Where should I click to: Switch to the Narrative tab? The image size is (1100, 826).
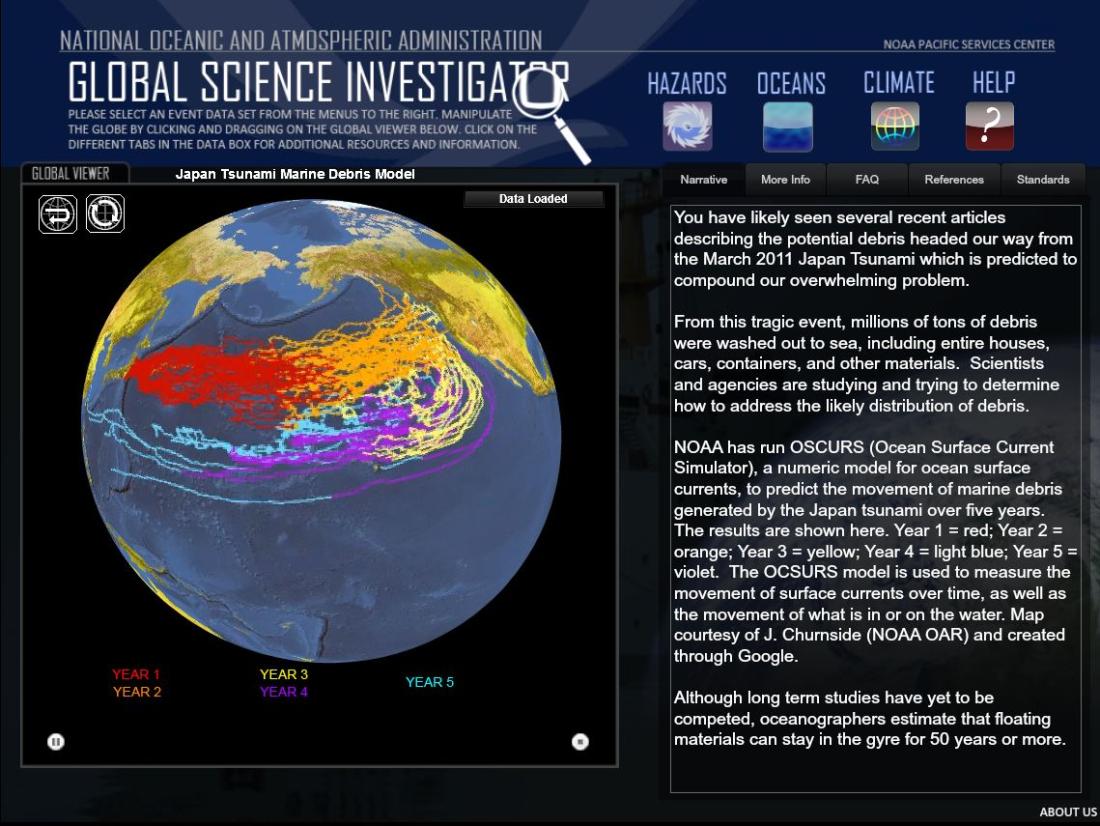point(704,180)
